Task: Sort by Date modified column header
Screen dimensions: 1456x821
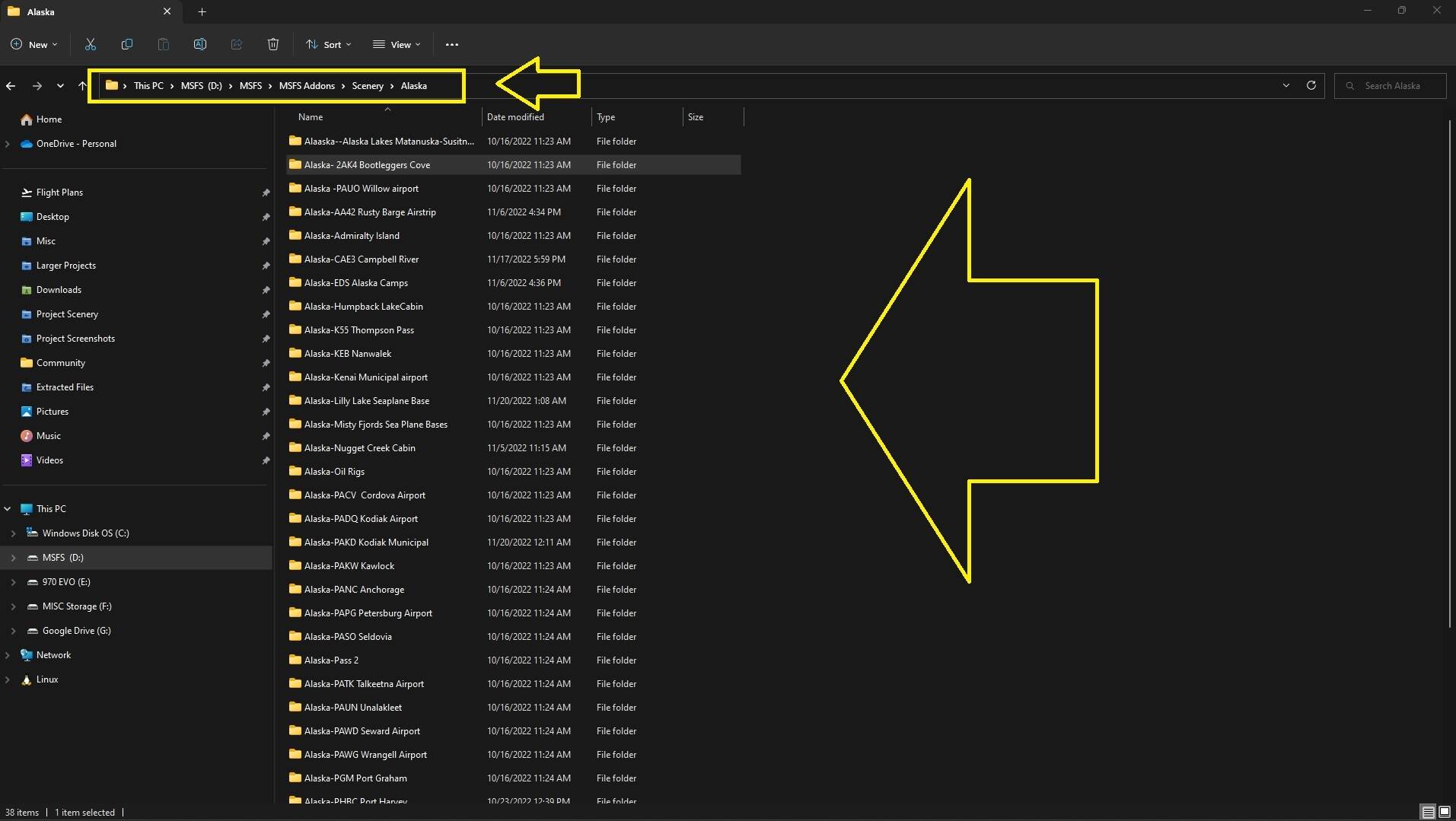Action: point(537,117)
